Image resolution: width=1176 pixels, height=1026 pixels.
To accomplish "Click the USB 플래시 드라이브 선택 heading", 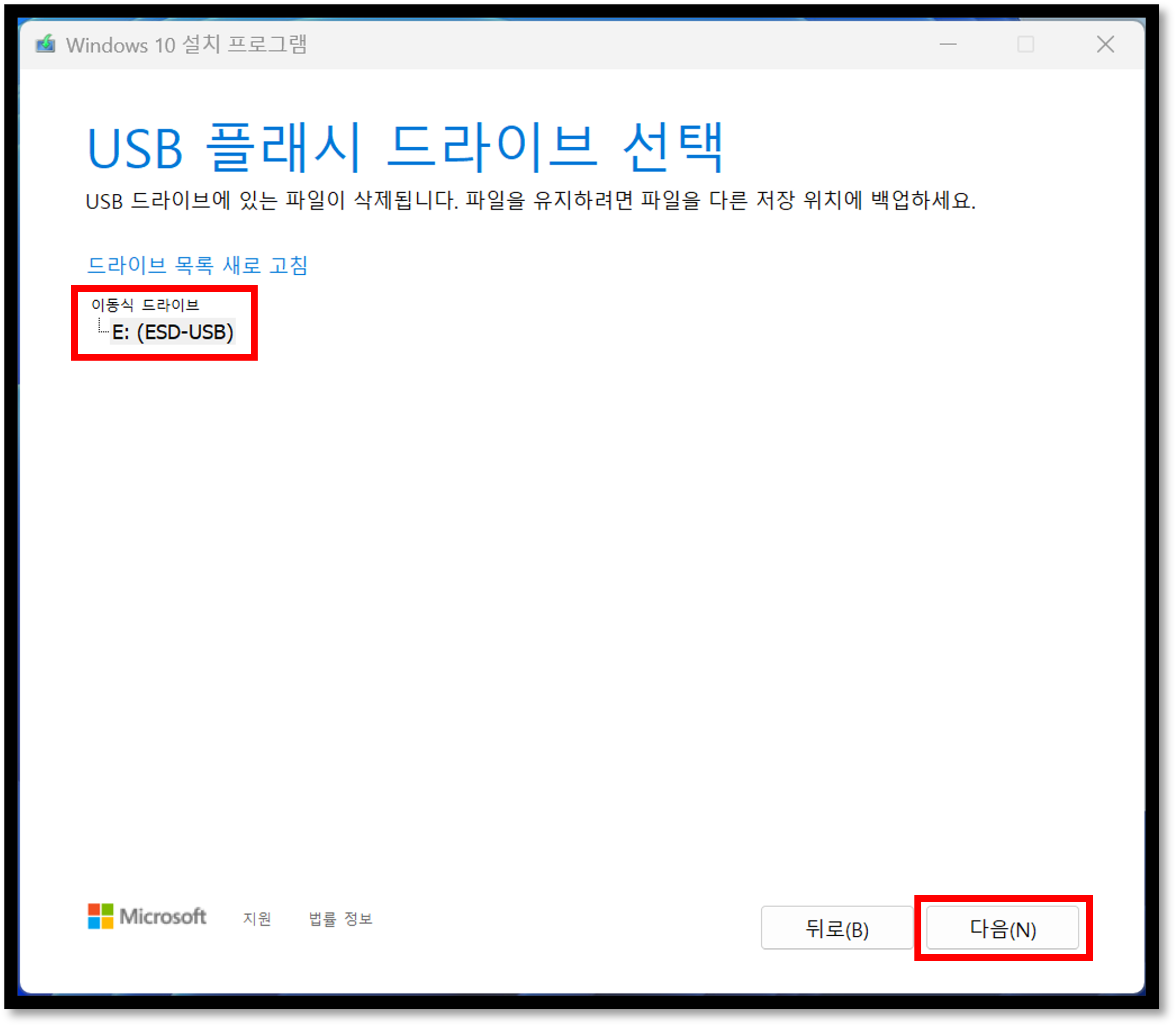I will click(x=405, y=147).
